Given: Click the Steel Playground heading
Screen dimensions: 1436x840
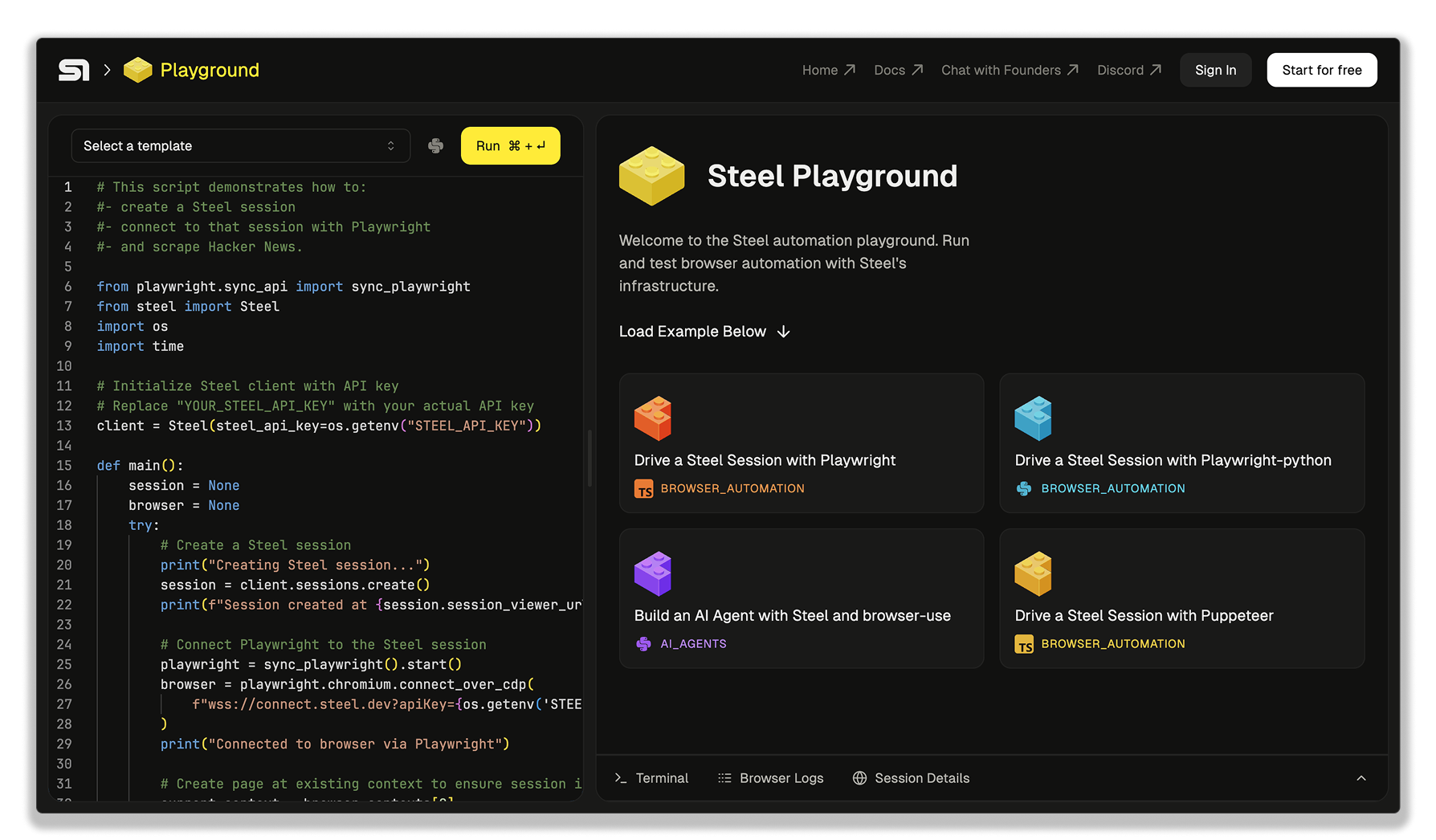Looking at the screenshot, I should click(832, 176).
